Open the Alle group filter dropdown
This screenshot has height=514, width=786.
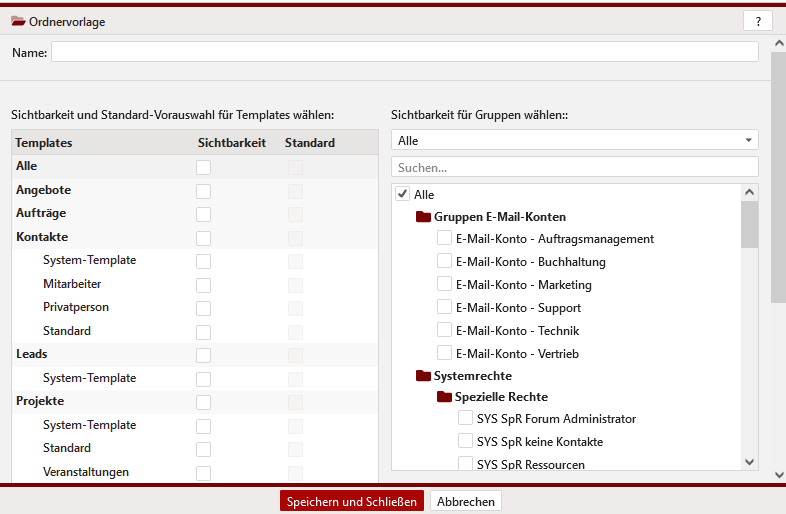coord(574,141)
